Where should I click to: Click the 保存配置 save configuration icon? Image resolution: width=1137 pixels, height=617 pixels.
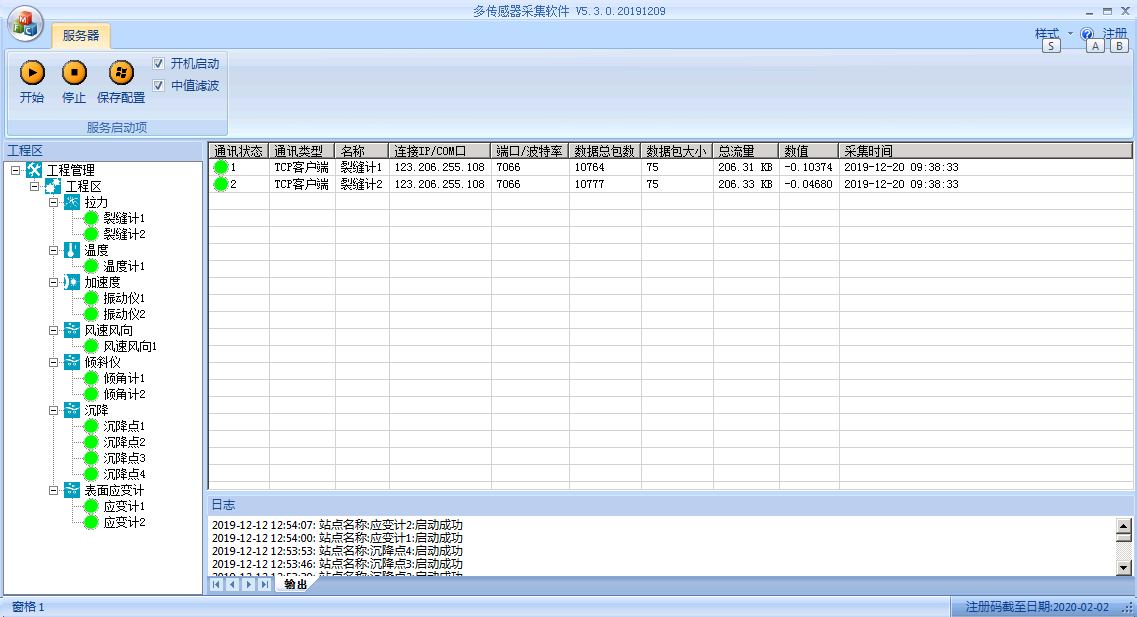tap(121, 73)
